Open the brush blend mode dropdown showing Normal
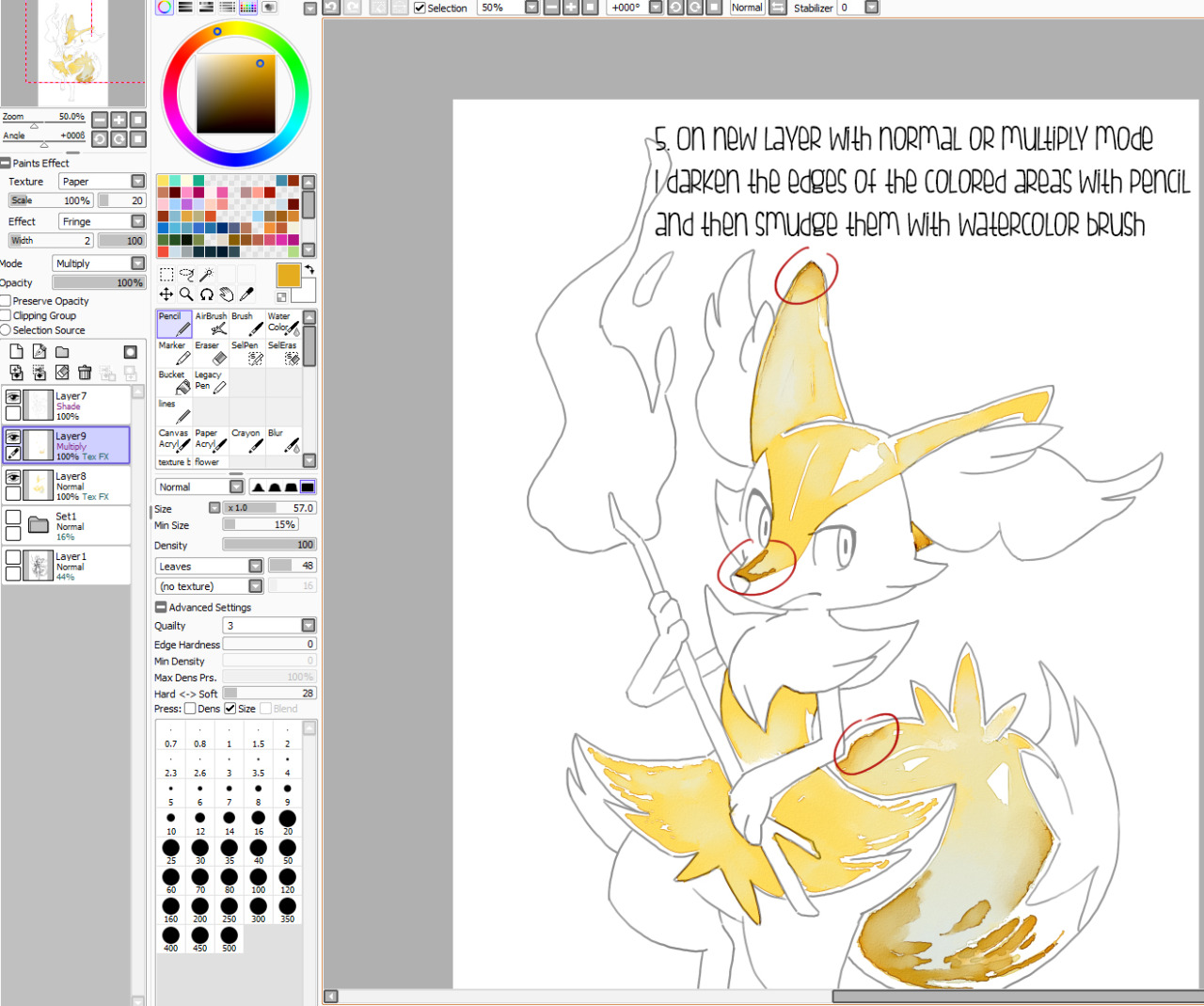The height and width of the screenshot is (1006, 1204). [x=199, y=487]
